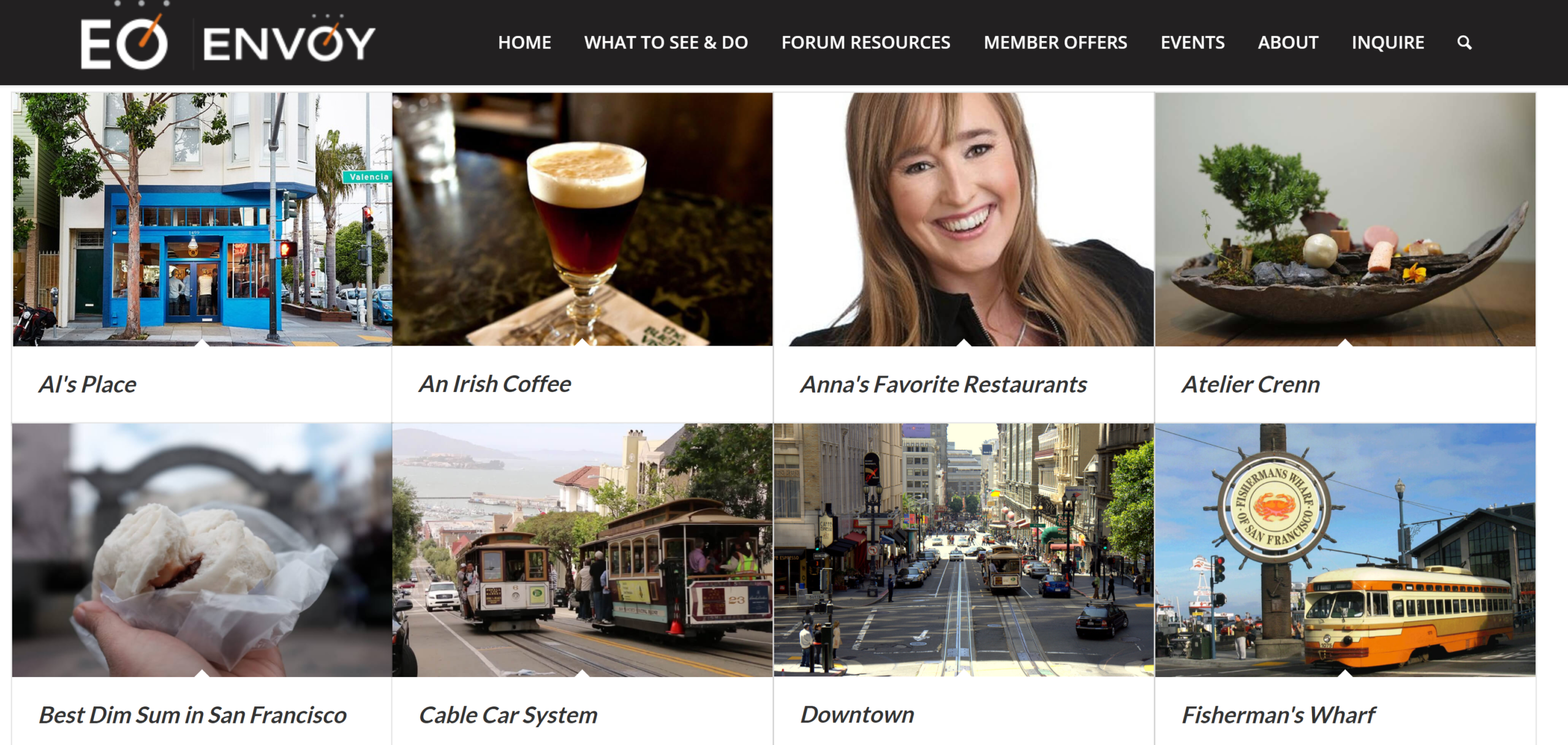1568x745 pixels.
Task: Open the dim sum bun photo
Action: 202,550
